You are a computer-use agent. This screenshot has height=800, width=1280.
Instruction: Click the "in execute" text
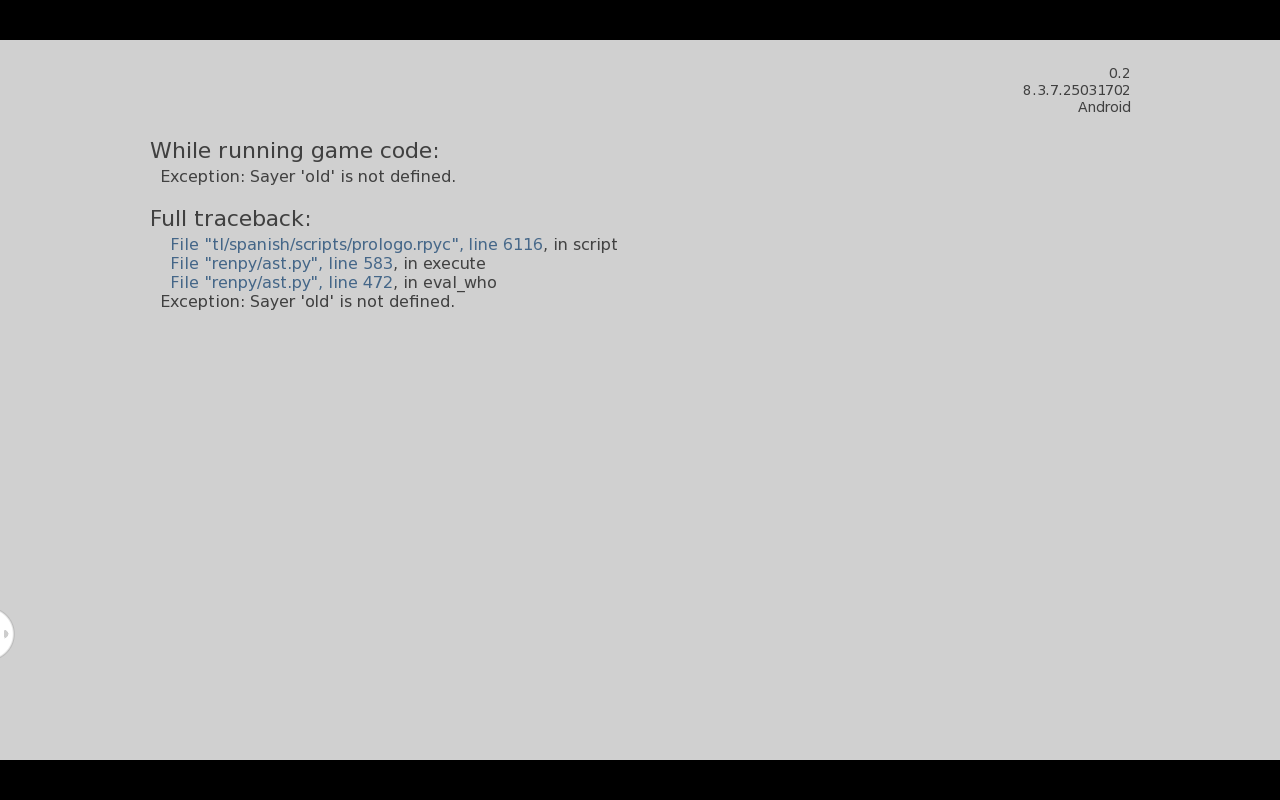(444, 264)
